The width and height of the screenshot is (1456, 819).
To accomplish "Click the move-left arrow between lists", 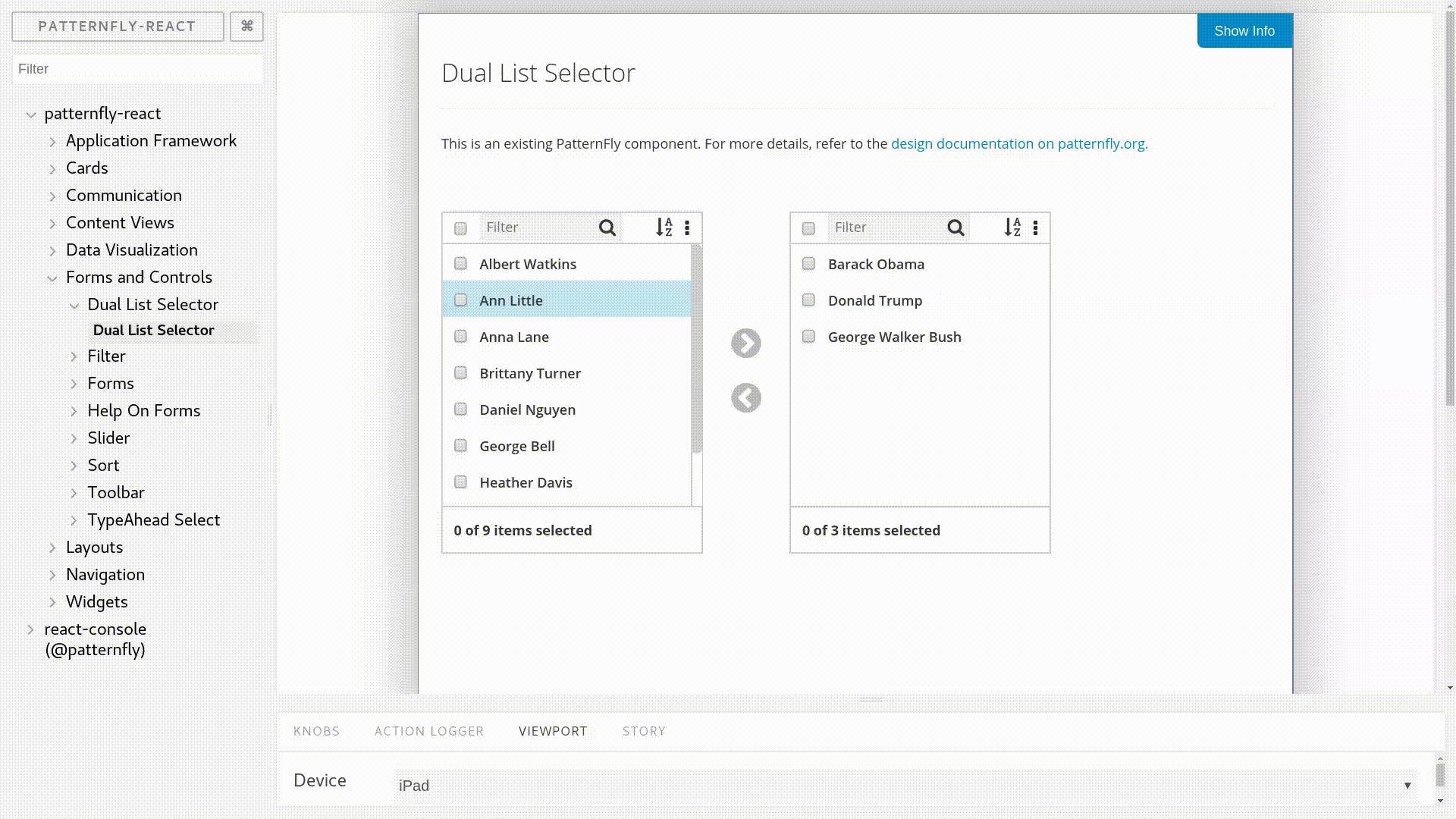I will pos(745,398).
